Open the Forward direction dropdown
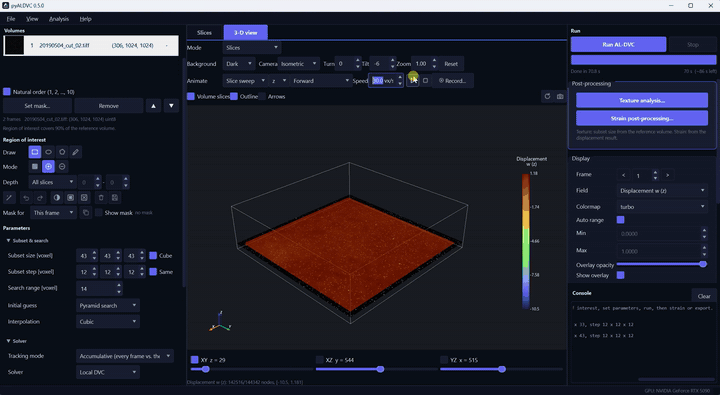720x395 pixels. coord(321,80)
